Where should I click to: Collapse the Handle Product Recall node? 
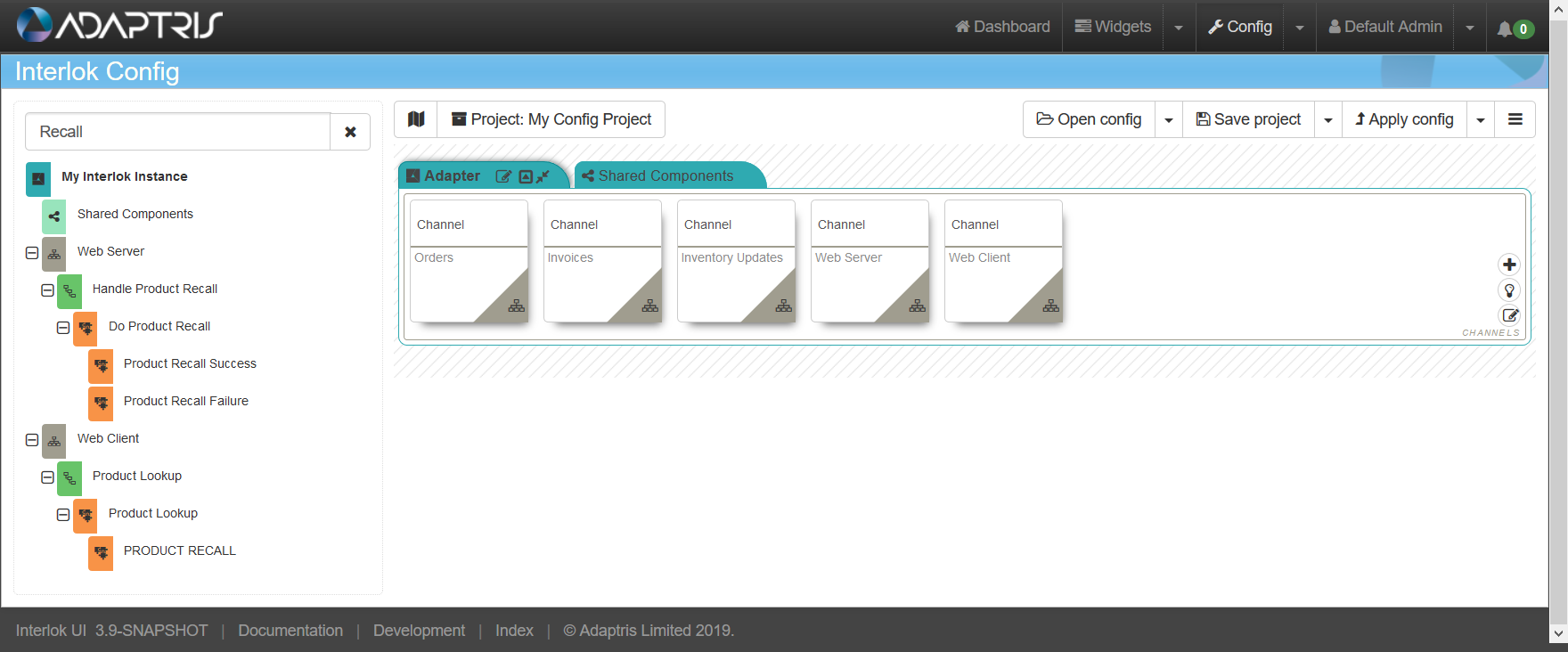coord(47,290)
